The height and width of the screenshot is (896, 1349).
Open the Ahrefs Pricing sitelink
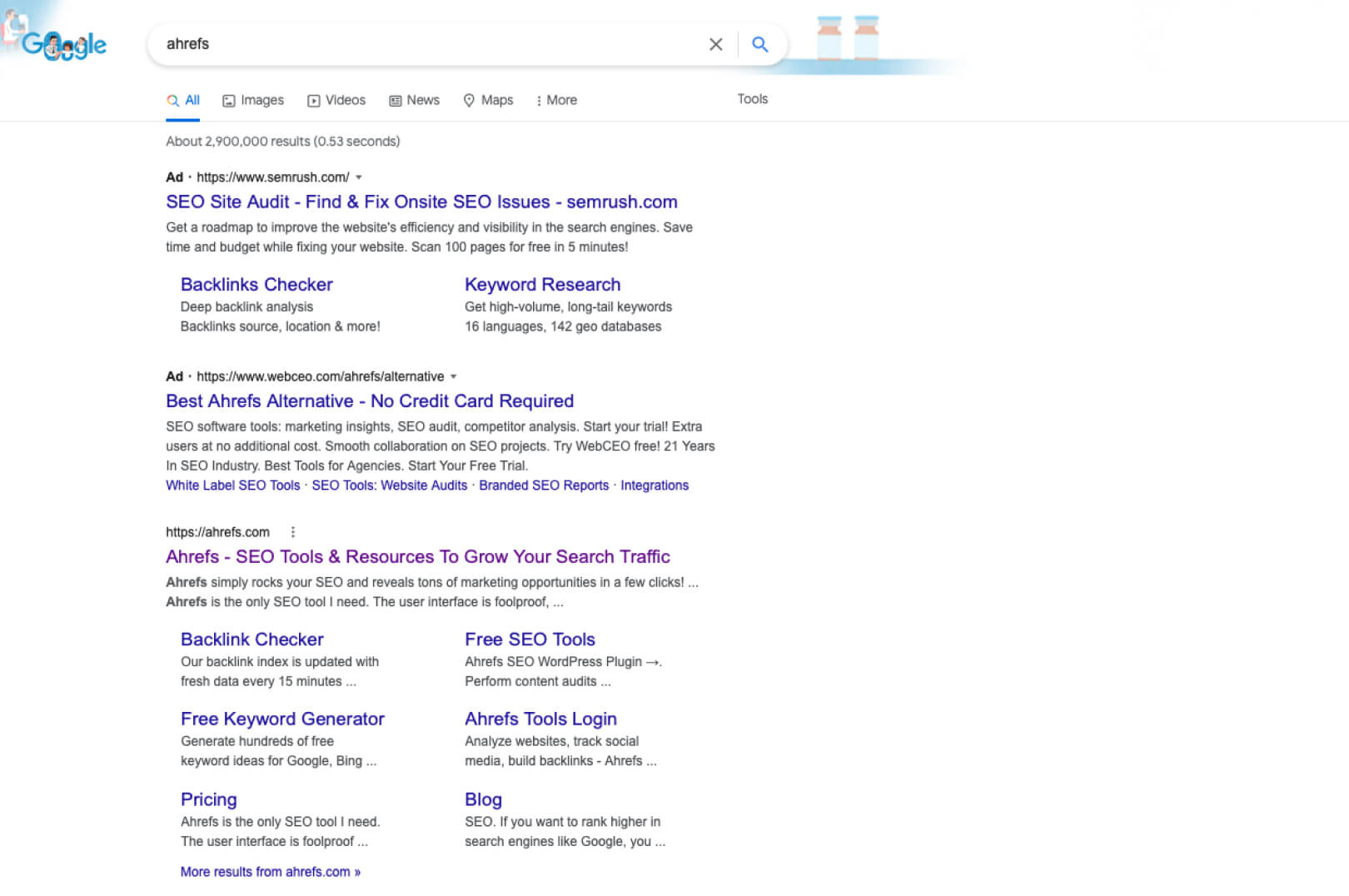click(208, 799)
